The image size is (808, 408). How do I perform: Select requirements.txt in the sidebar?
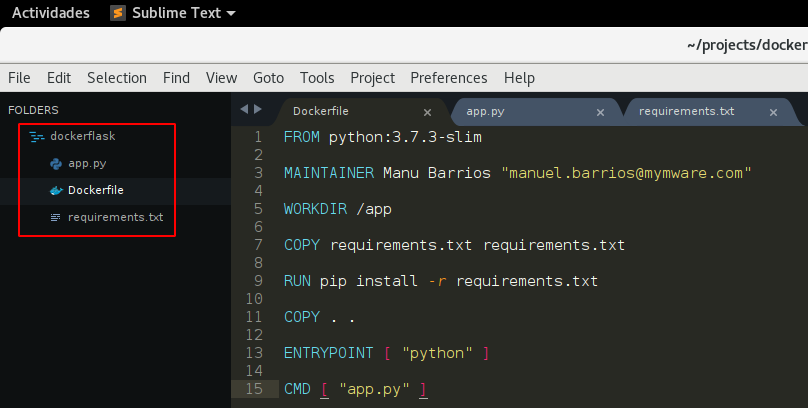(x=115, y=217)
